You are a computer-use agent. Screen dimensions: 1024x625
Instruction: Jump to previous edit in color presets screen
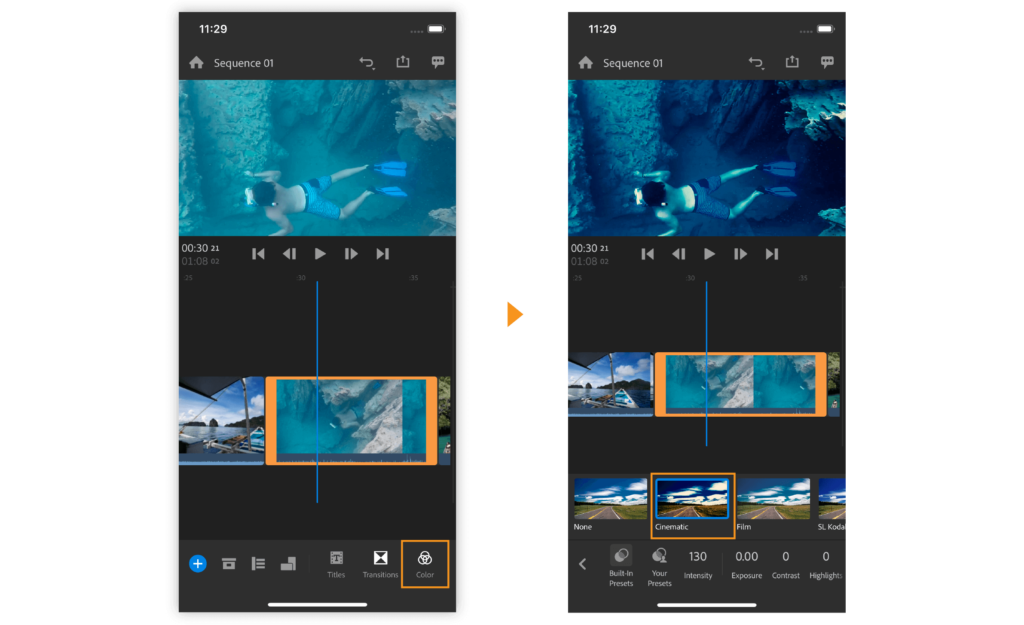648,254
